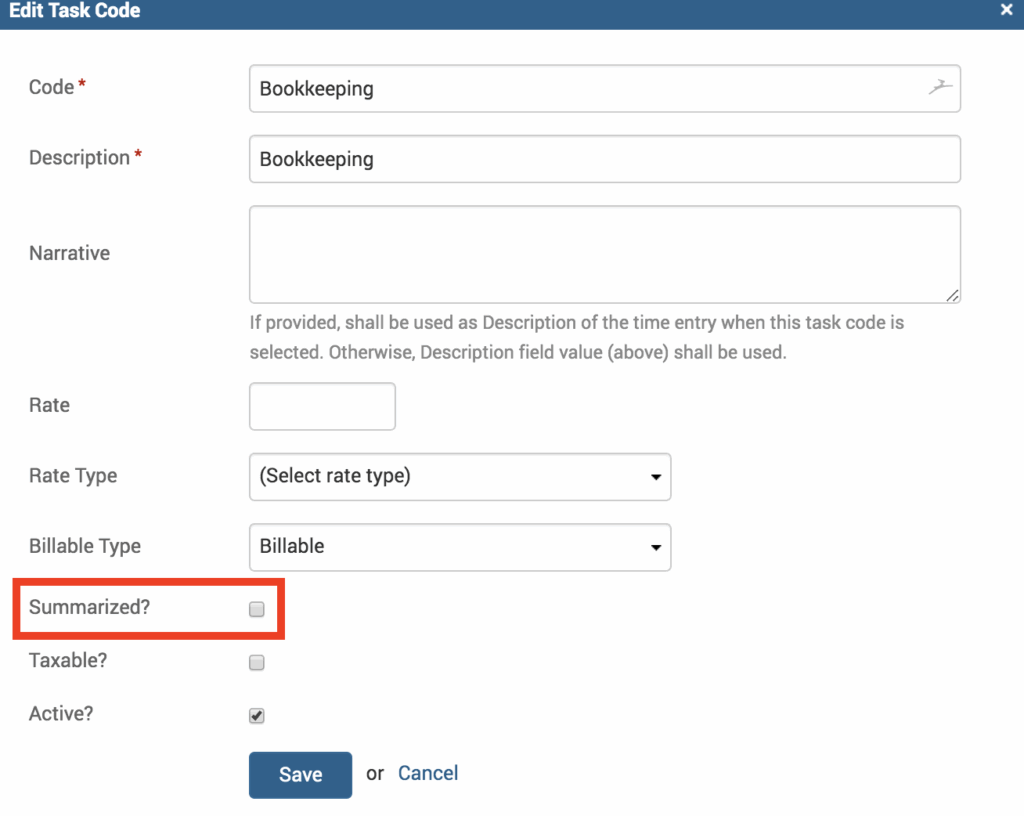Open the Rate Type dropdown

point(459,476)
